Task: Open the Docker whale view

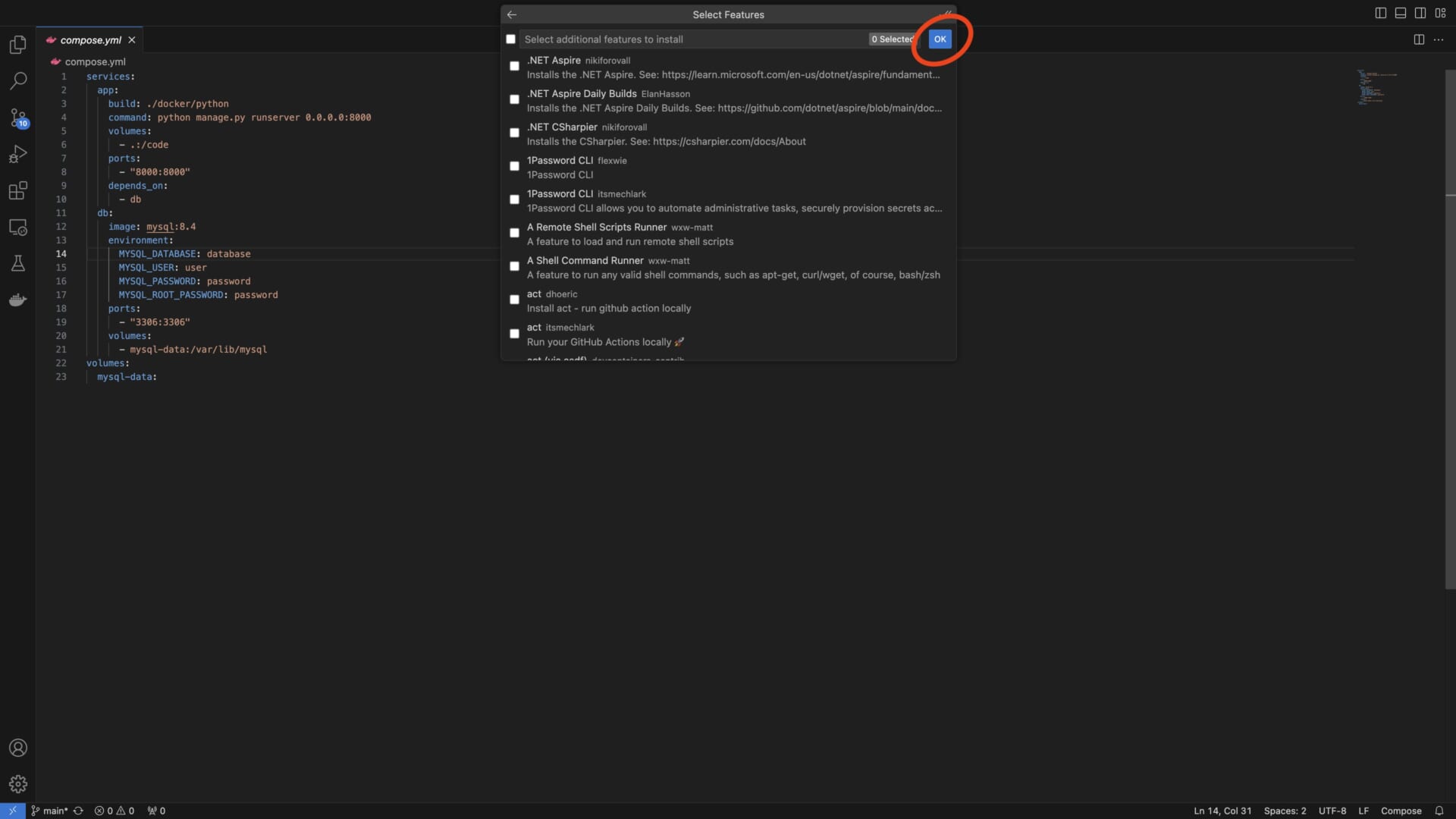Action: point(18,300)
